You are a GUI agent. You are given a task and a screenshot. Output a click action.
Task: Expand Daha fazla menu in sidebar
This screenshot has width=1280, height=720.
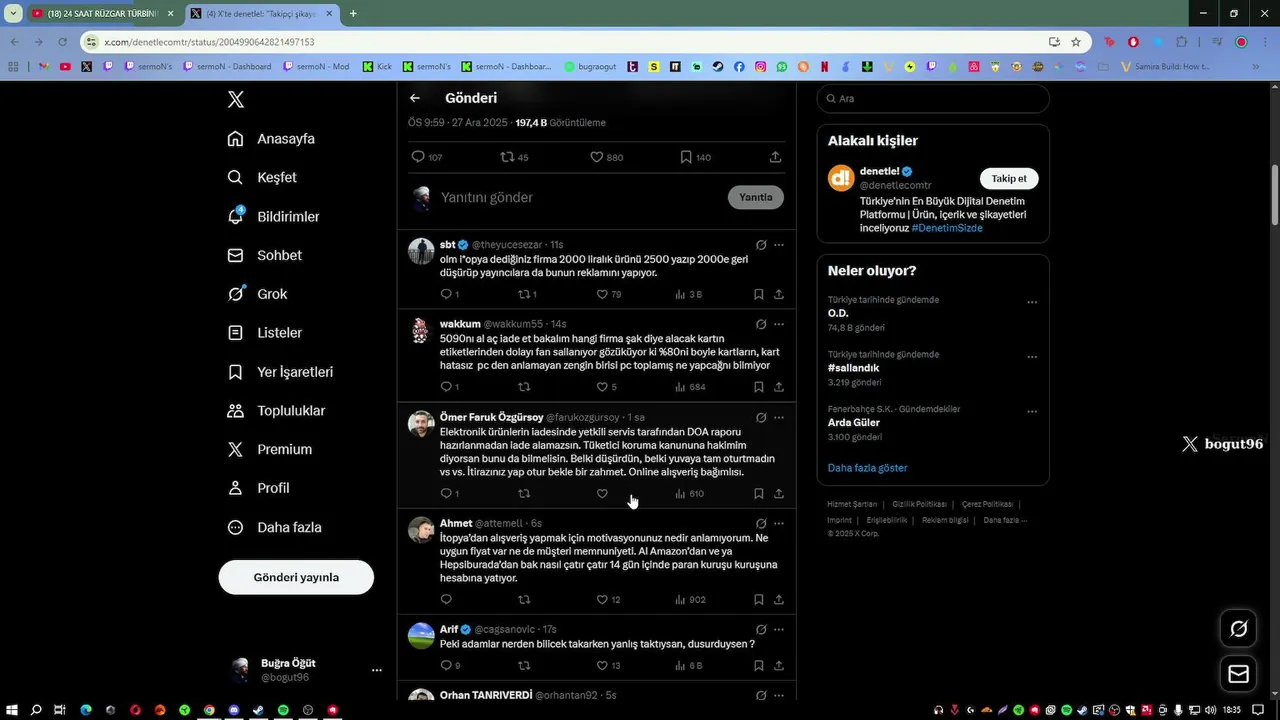274,527
